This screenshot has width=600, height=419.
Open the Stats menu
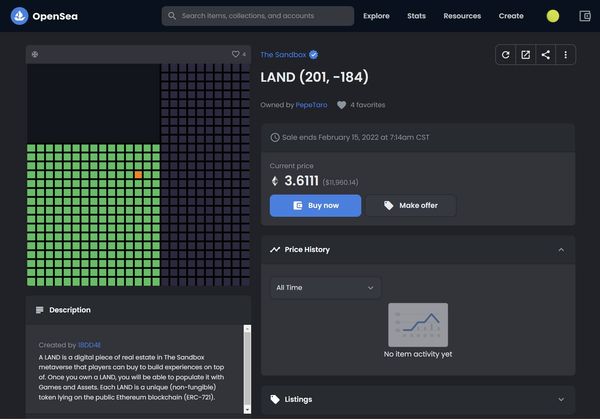pos(416,16)
